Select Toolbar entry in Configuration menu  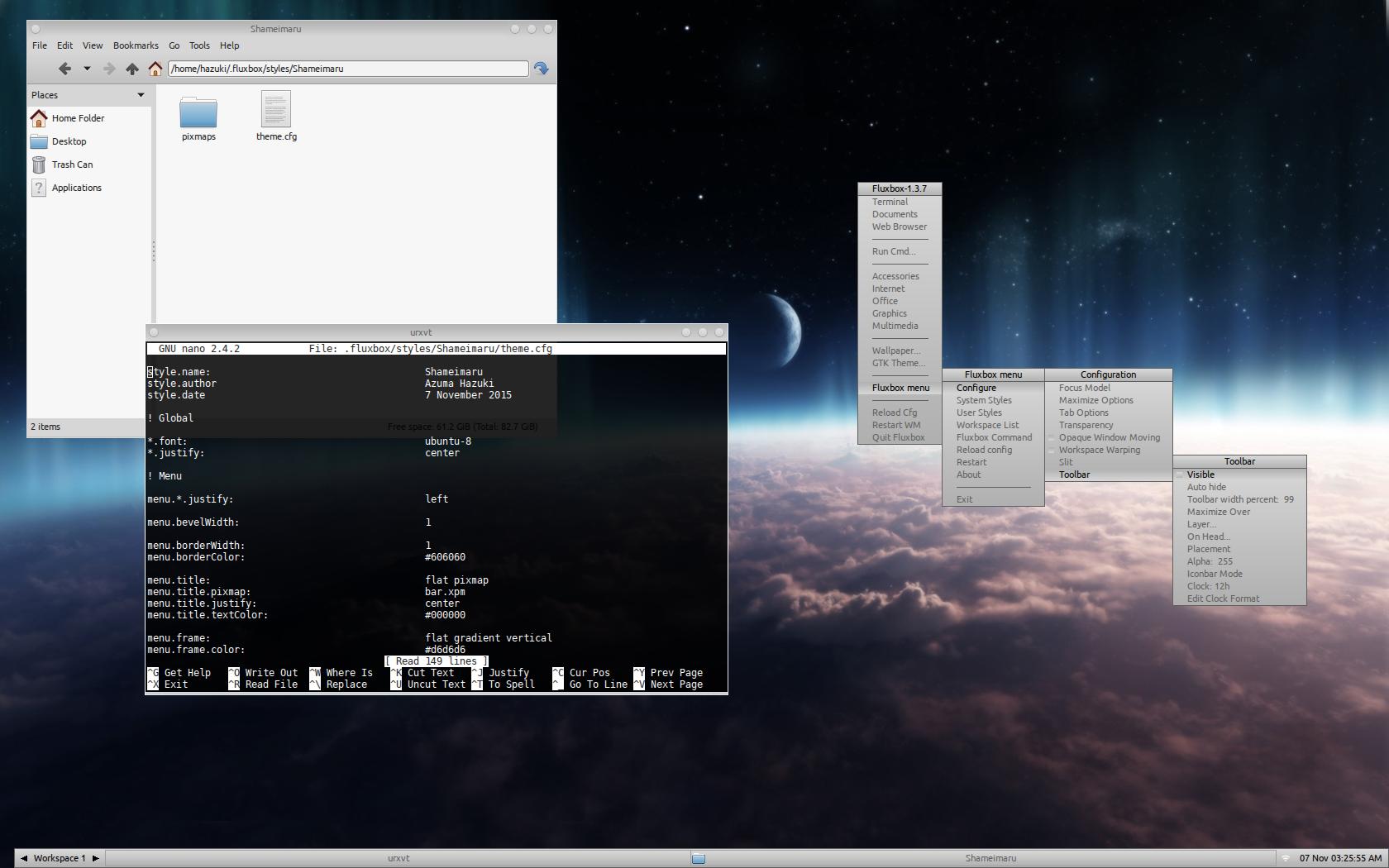(1108, 475)
